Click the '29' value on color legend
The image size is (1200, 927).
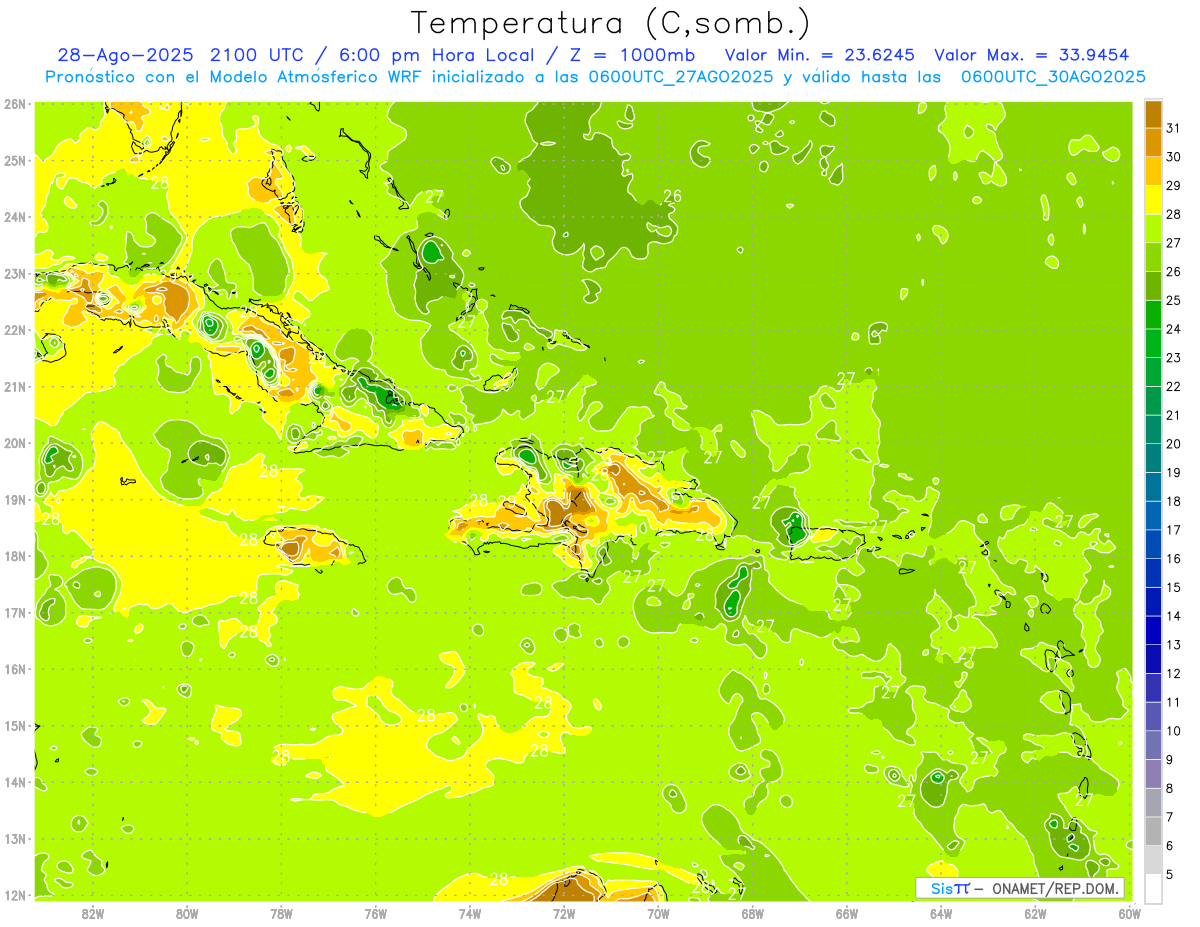1174,186
